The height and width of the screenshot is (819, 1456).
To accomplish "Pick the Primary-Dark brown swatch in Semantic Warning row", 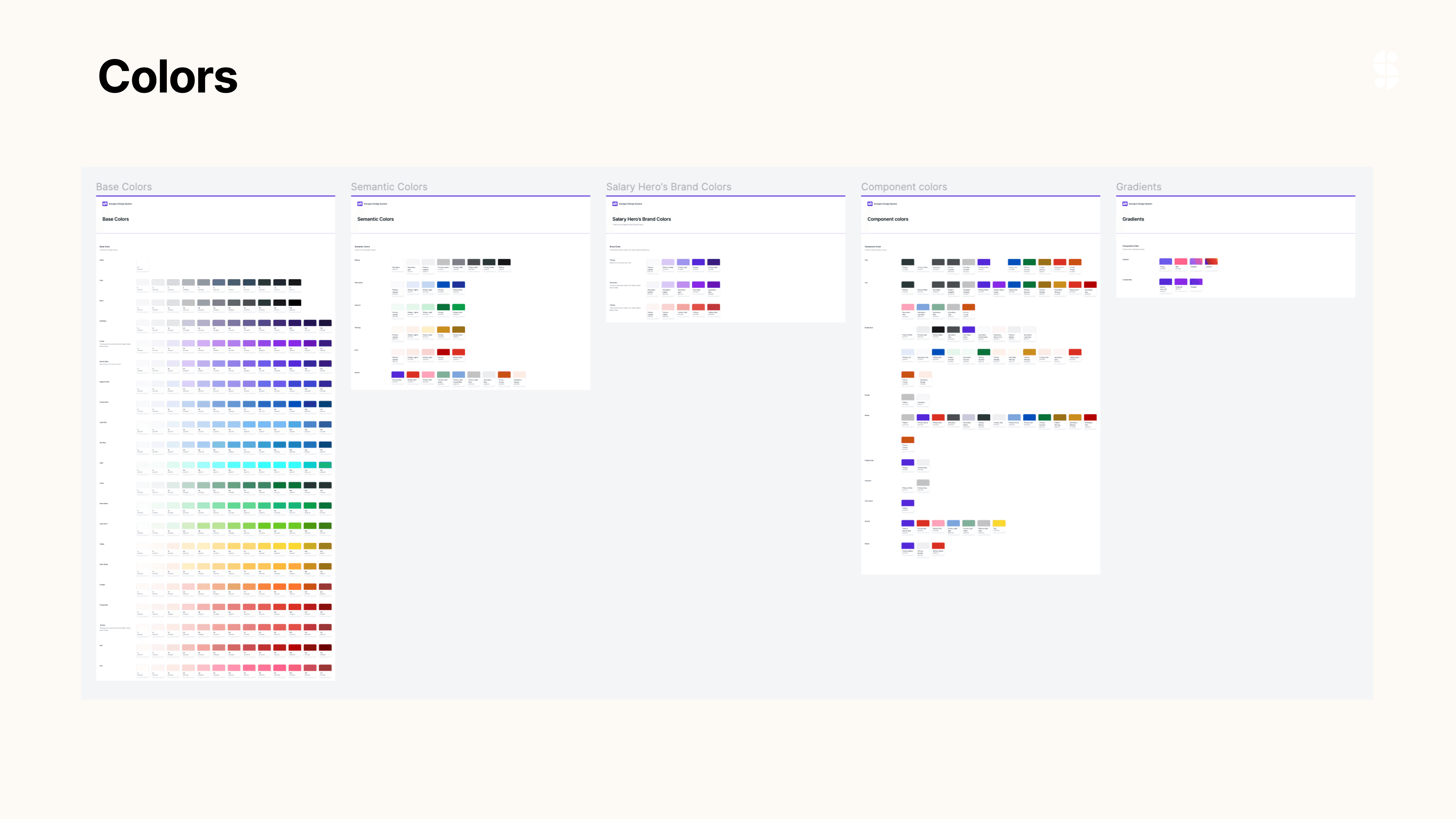I will point(458,330).
